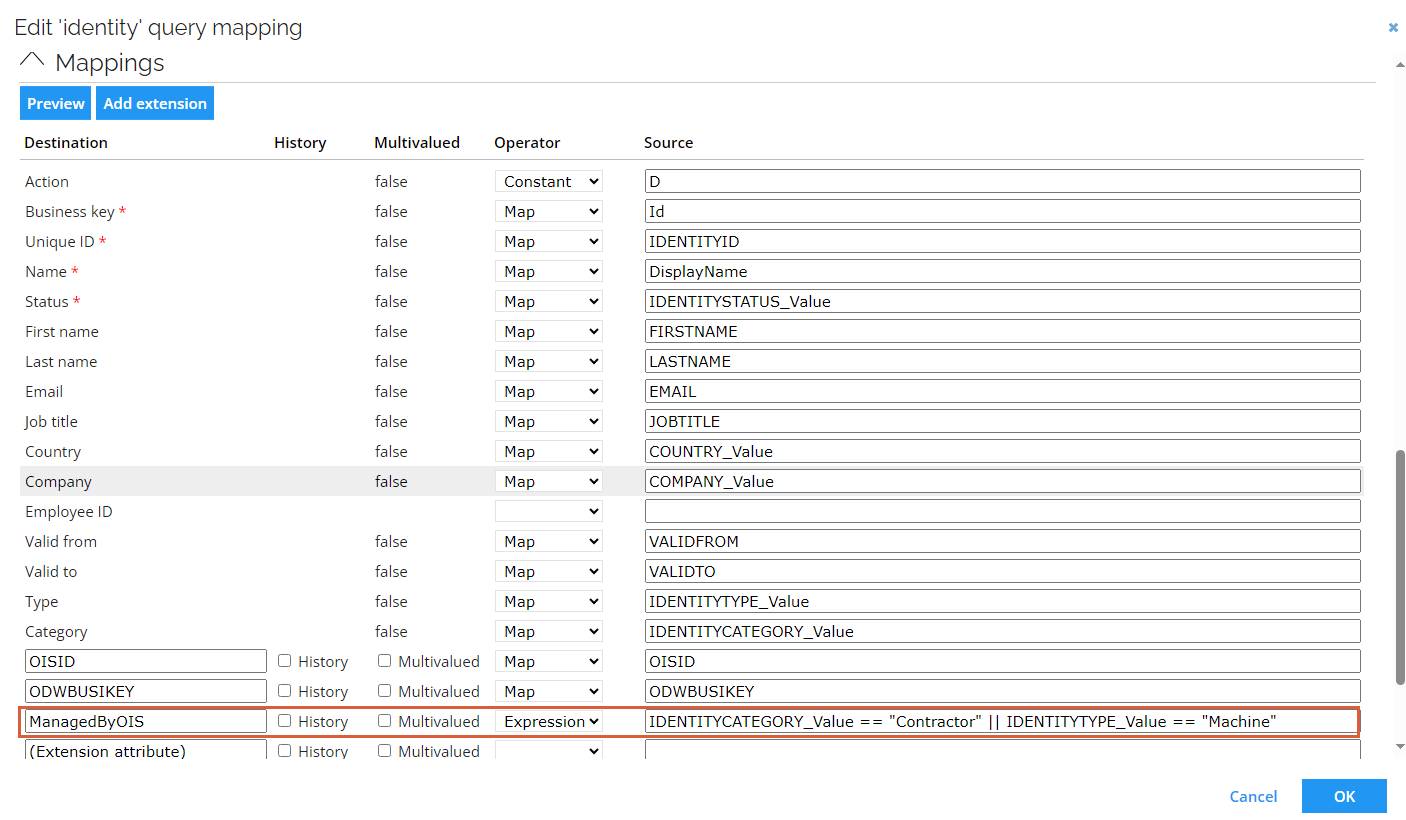This screenshot has width=1406, height=820.
Task: Collapse the Mappings section chevron
Action: coord(32,59)
